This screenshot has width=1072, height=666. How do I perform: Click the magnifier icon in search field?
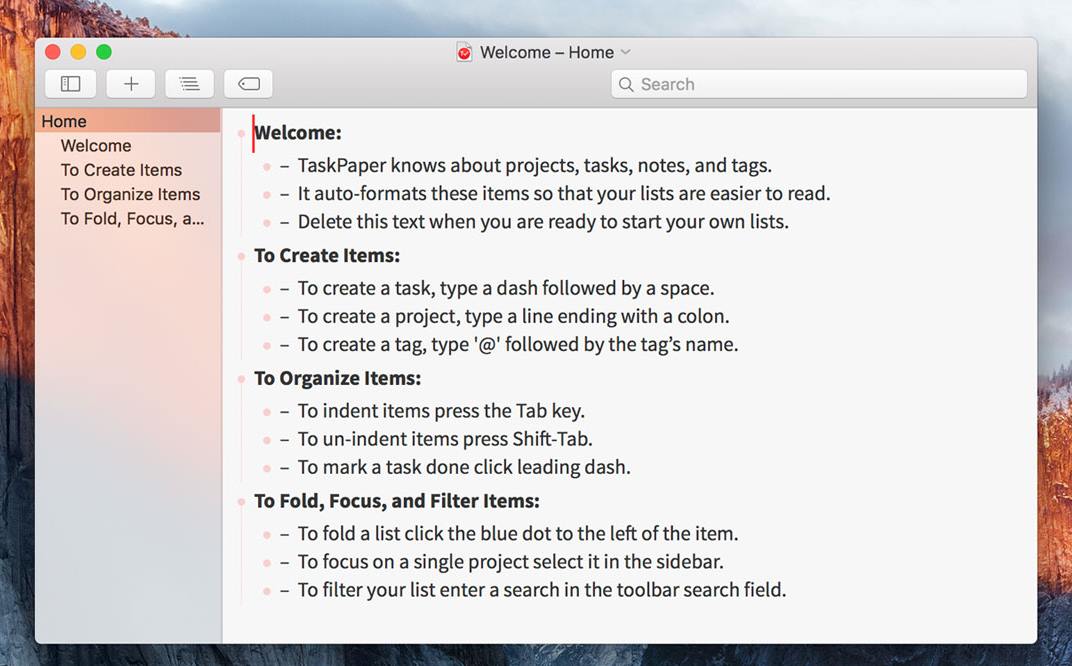point(626,84)
